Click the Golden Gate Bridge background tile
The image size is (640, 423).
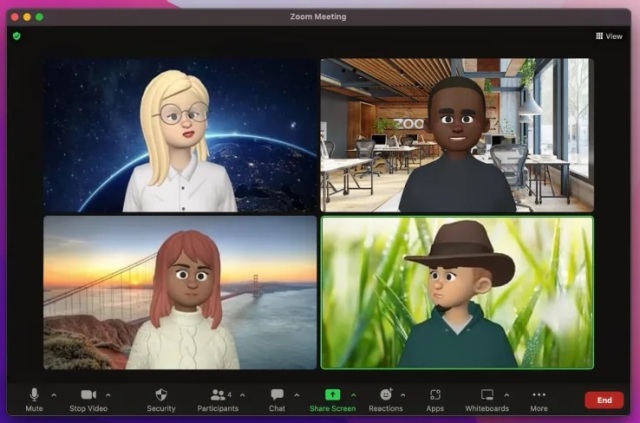coord(180,293)
